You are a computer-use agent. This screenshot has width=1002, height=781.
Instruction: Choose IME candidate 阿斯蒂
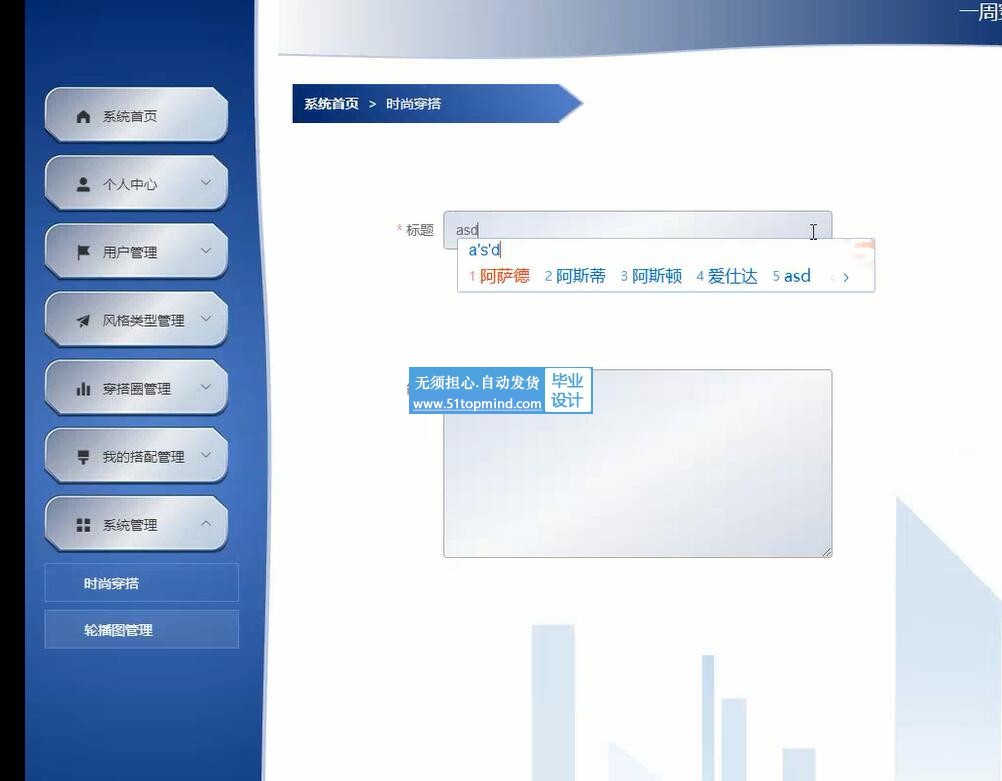coord(575,276)
